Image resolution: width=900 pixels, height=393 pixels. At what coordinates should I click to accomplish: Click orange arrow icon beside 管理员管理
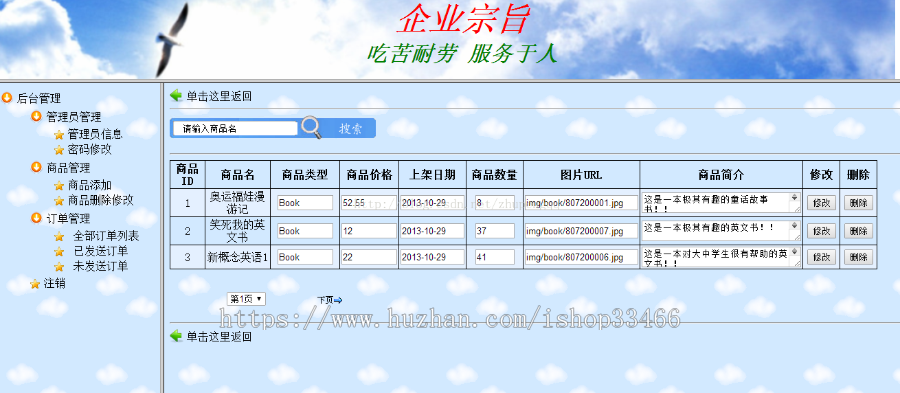36,116
